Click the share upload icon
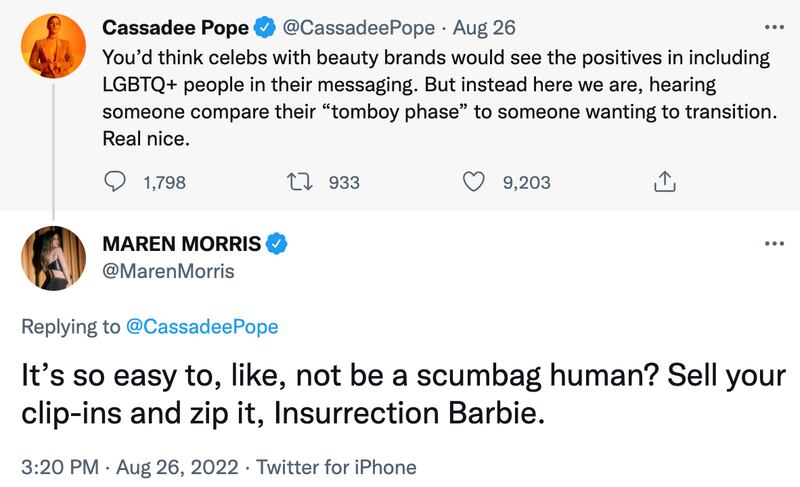800x487 pixels. [x=665, y=182]
